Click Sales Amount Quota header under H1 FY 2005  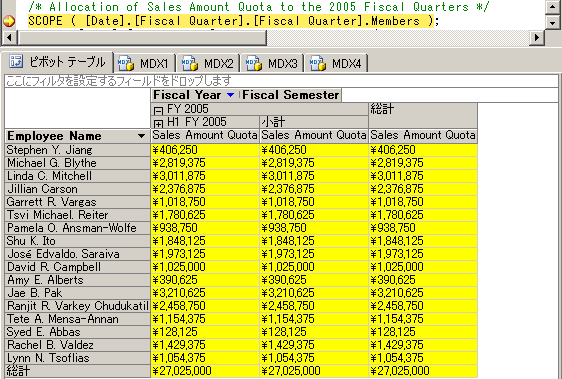coord(205,135)
